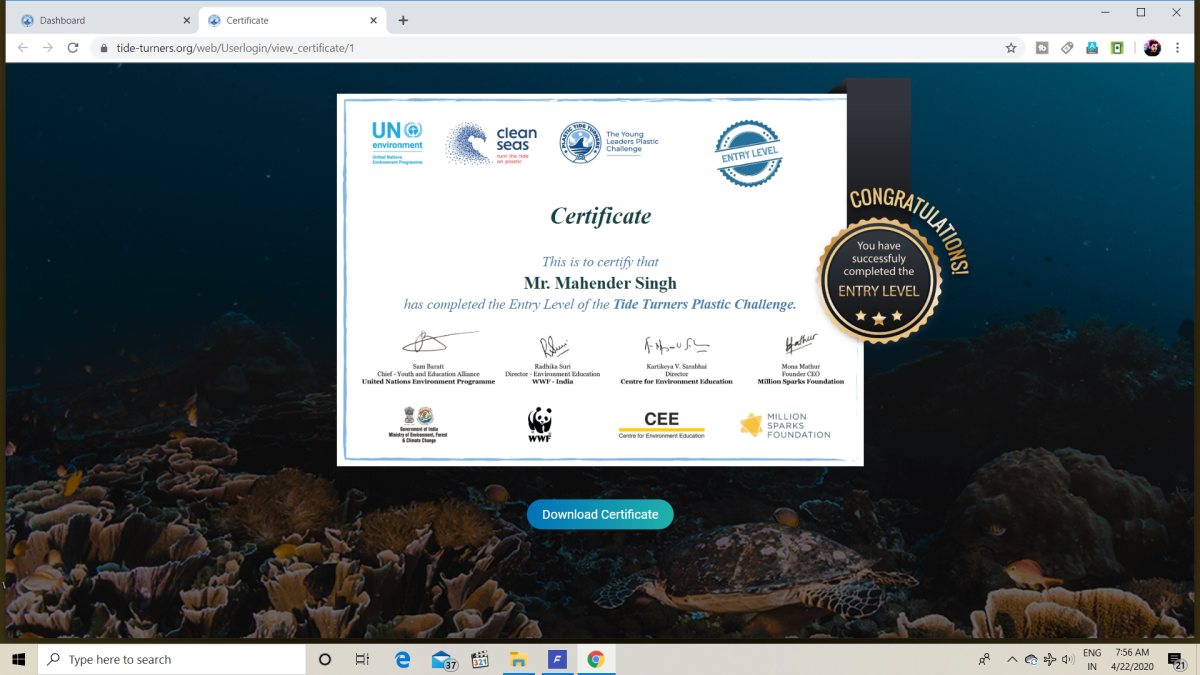The width and height of the screenshot is (1200, 675).
Task: Switch to Chrome on the taskbar
Action: [x=596, y=659]
